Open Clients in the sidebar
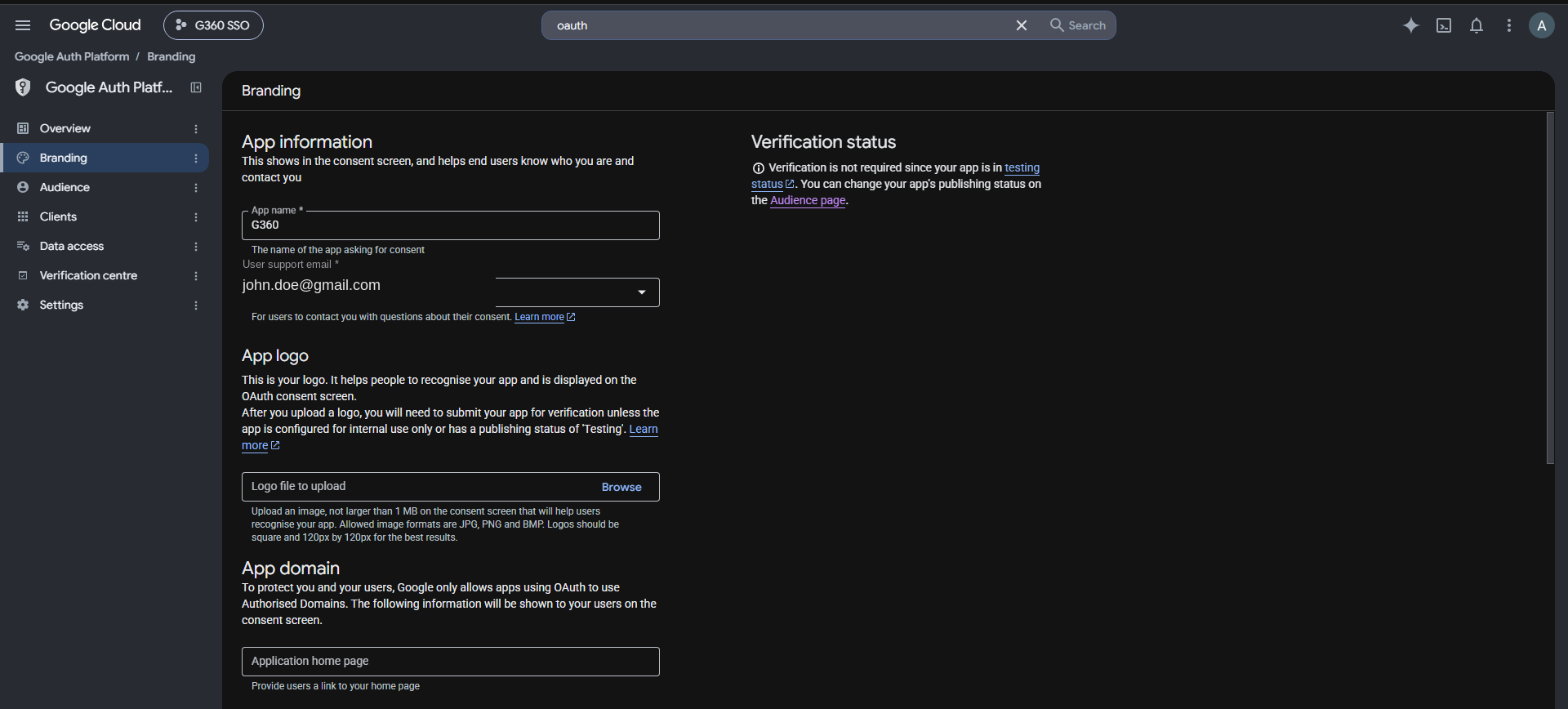 point(105,216)
